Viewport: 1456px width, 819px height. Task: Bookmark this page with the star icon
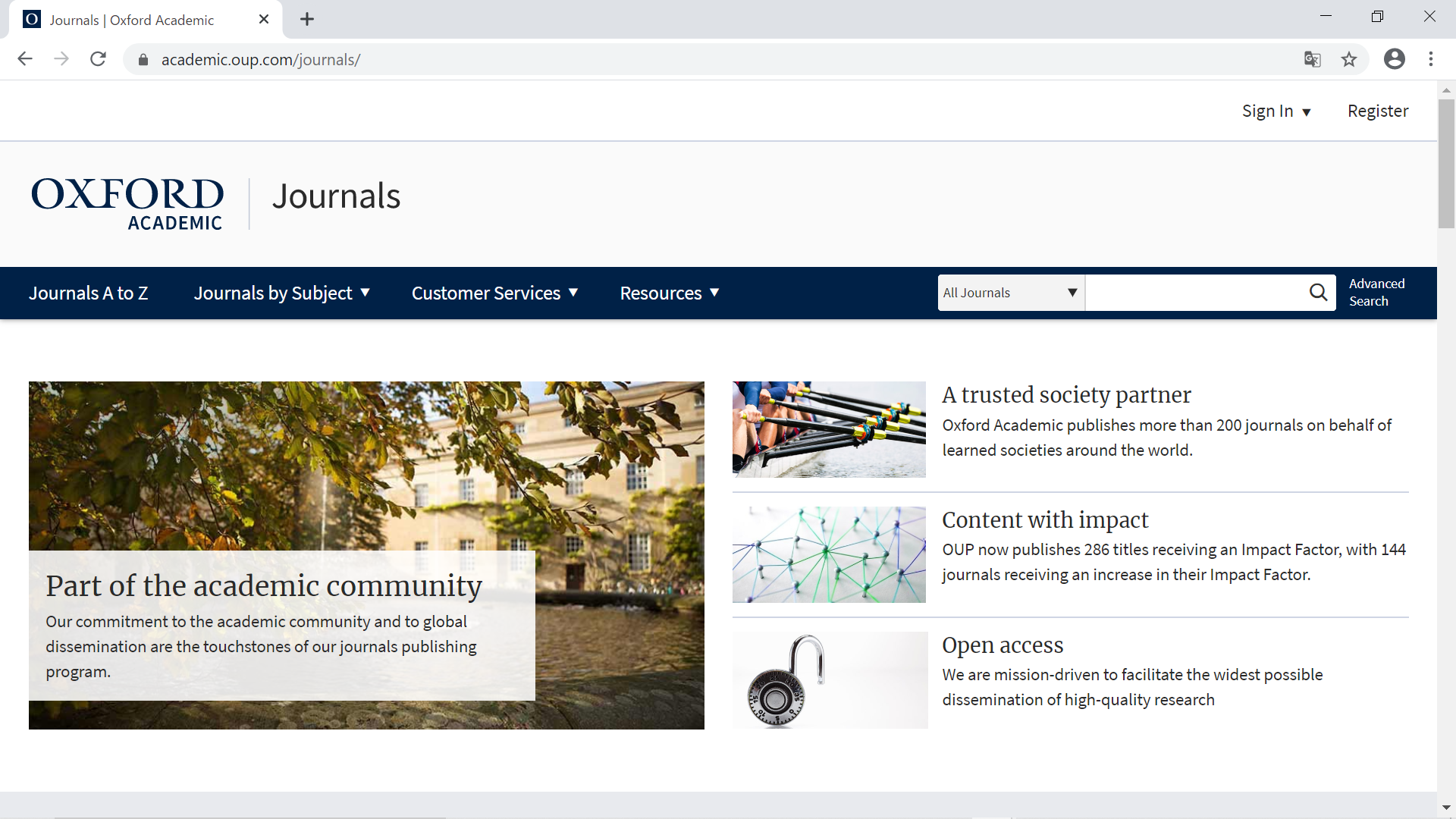coord(1349,59)
